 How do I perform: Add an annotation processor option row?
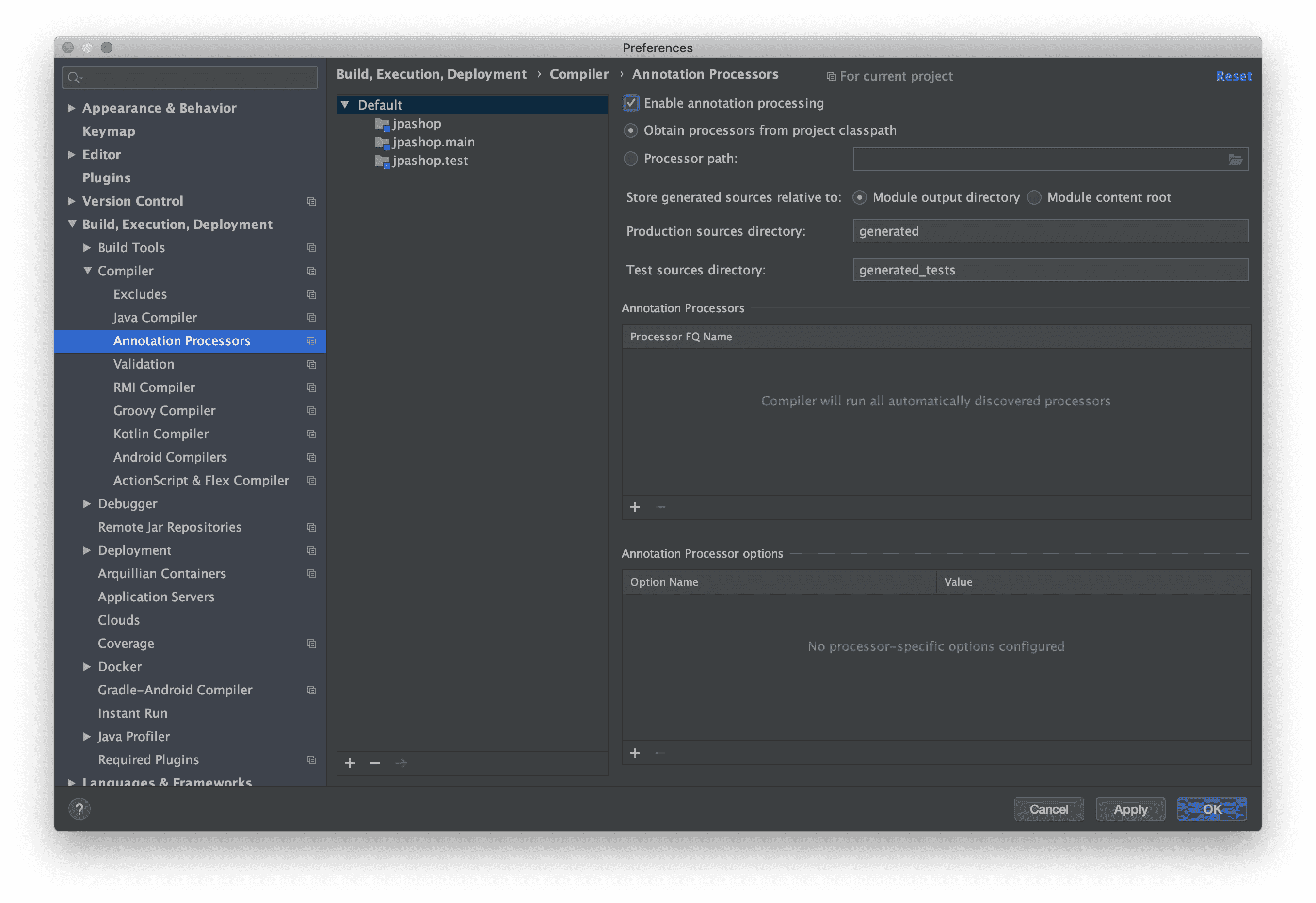(635, 752)
